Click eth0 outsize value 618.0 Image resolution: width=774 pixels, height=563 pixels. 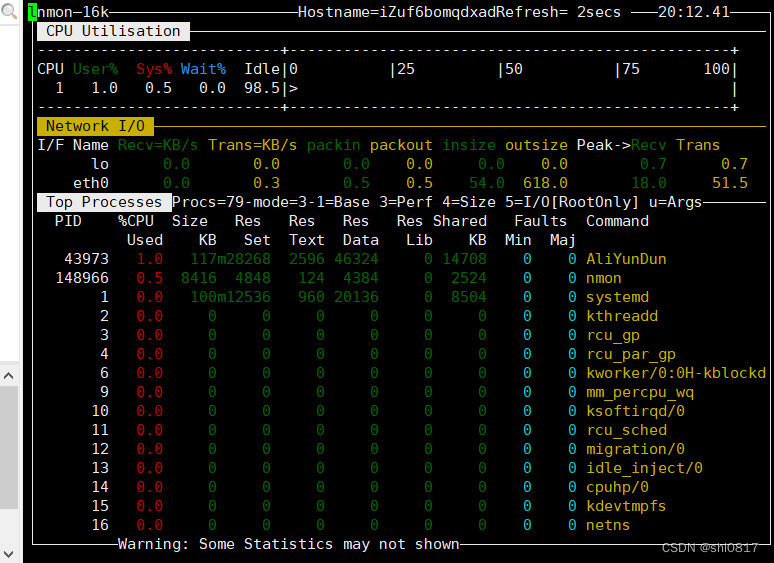point(545,183)
